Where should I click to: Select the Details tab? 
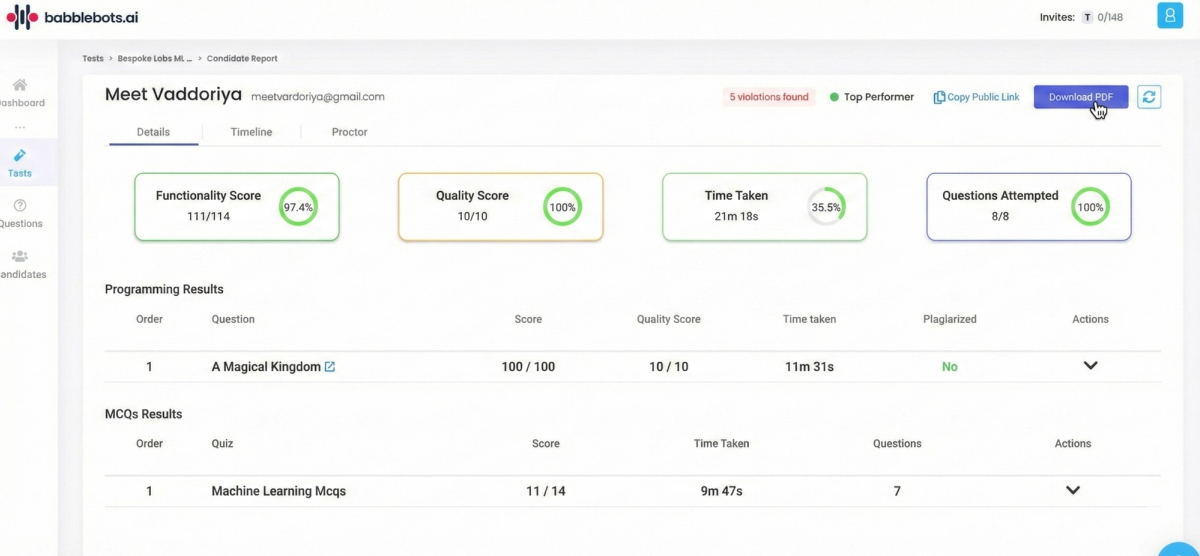click(x=154, y=132)
